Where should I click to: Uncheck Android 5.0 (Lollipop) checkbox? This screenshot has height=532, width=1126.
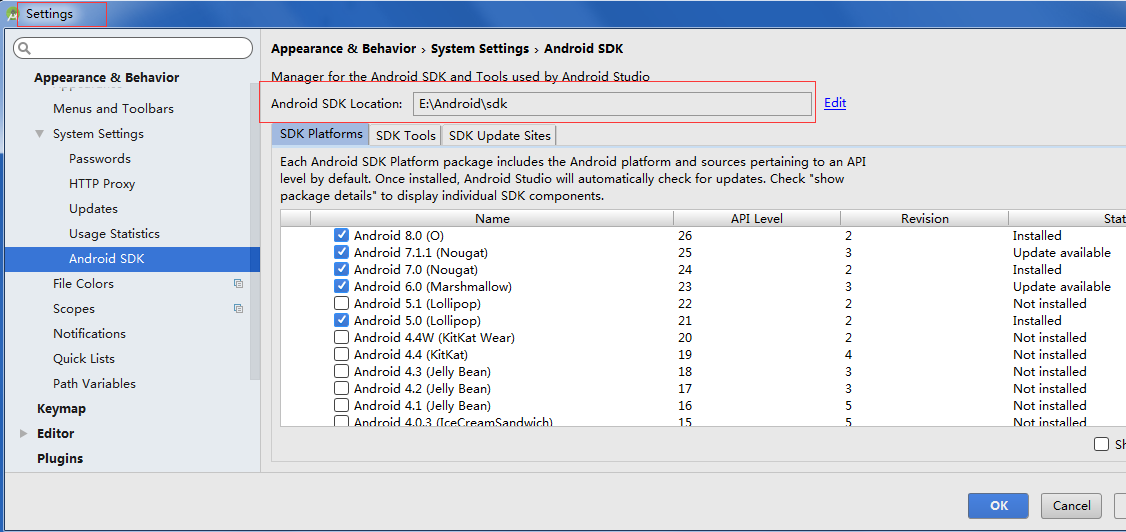[342, 320]
